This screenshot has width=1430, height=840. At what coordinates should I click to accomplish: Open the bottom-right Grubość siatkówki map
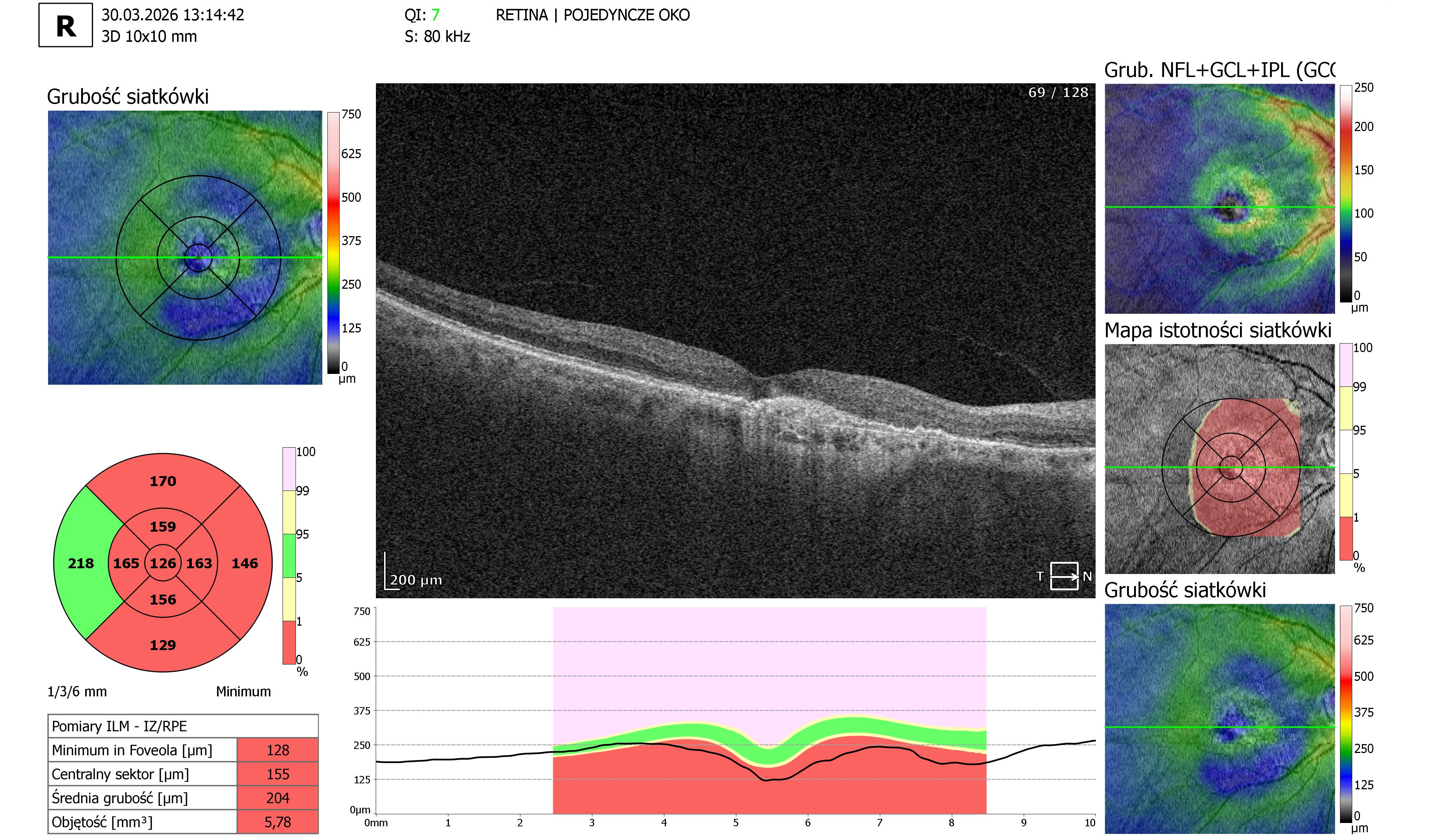[1220, 719]
